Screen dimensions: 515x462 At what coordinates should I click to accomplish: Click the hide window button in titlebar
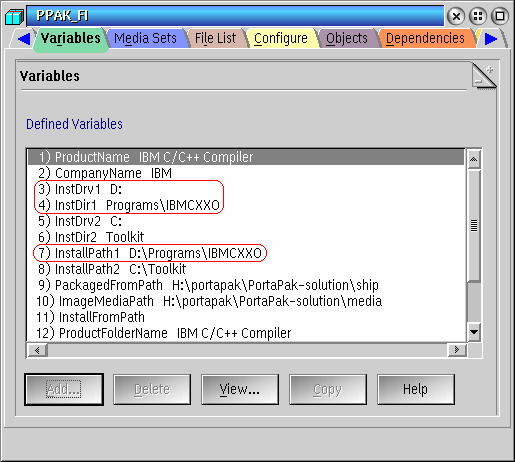478,16
